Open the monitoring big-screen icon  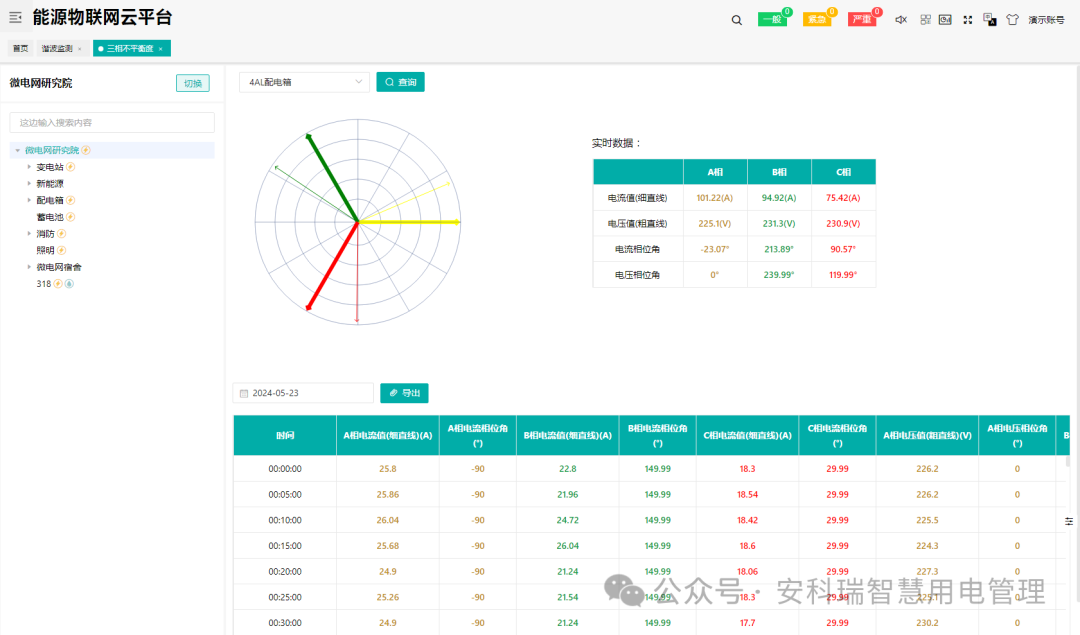(x=945, y=20)
